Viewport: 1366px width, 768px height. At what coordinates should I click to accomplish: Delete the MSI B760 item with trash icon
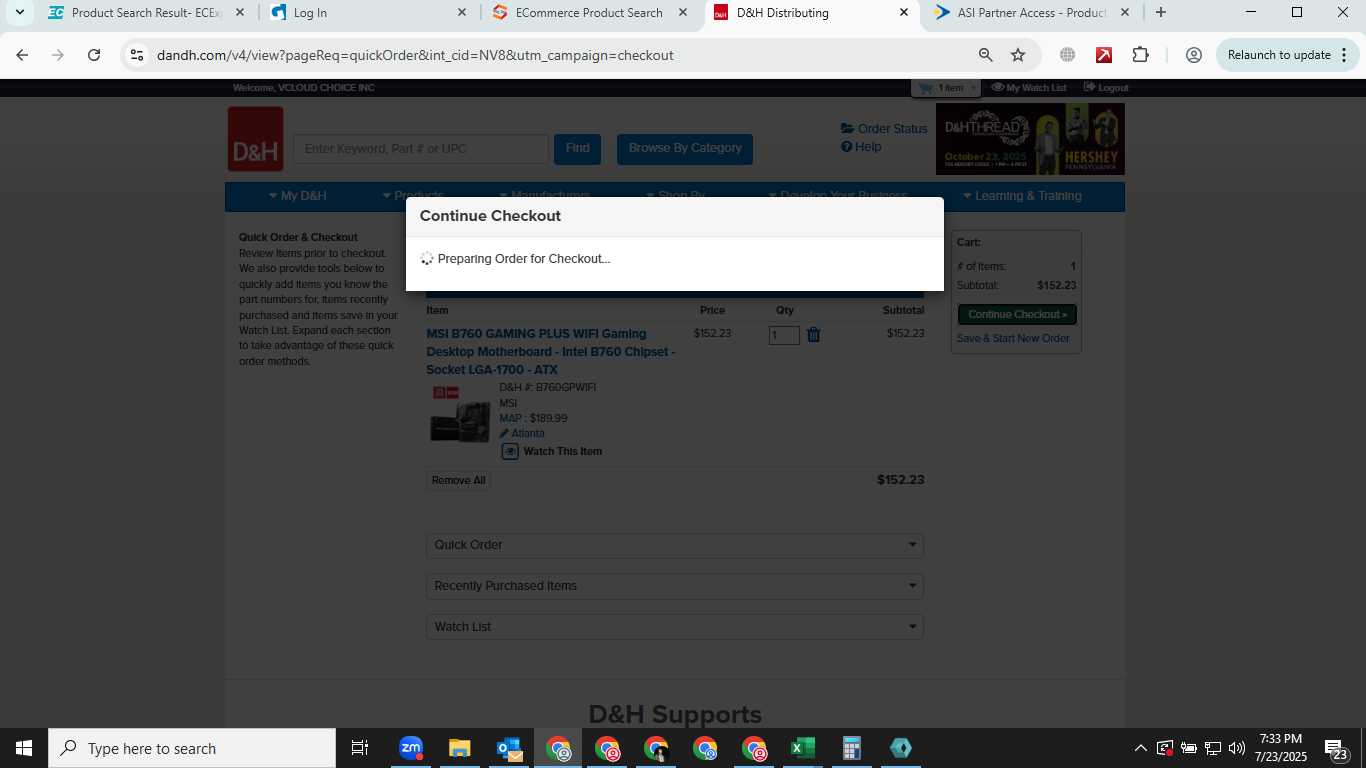coord(814,335)
